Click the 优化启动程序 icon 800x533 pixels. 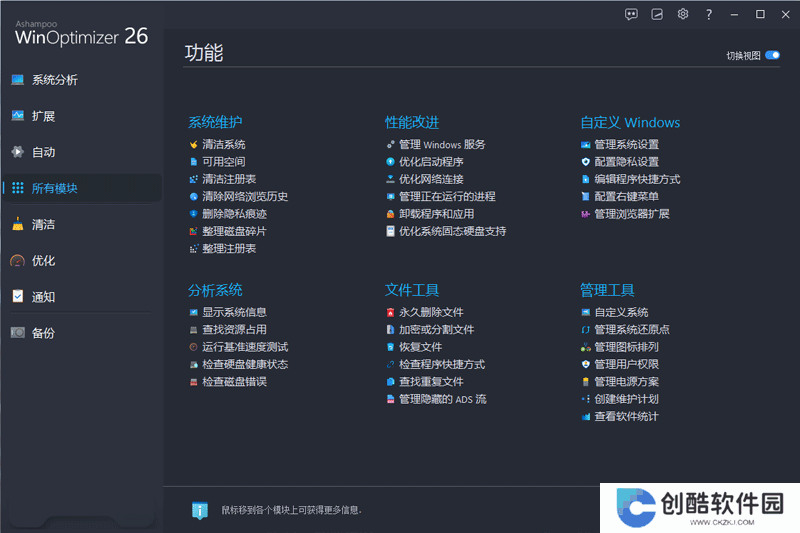tap(390, 162)
